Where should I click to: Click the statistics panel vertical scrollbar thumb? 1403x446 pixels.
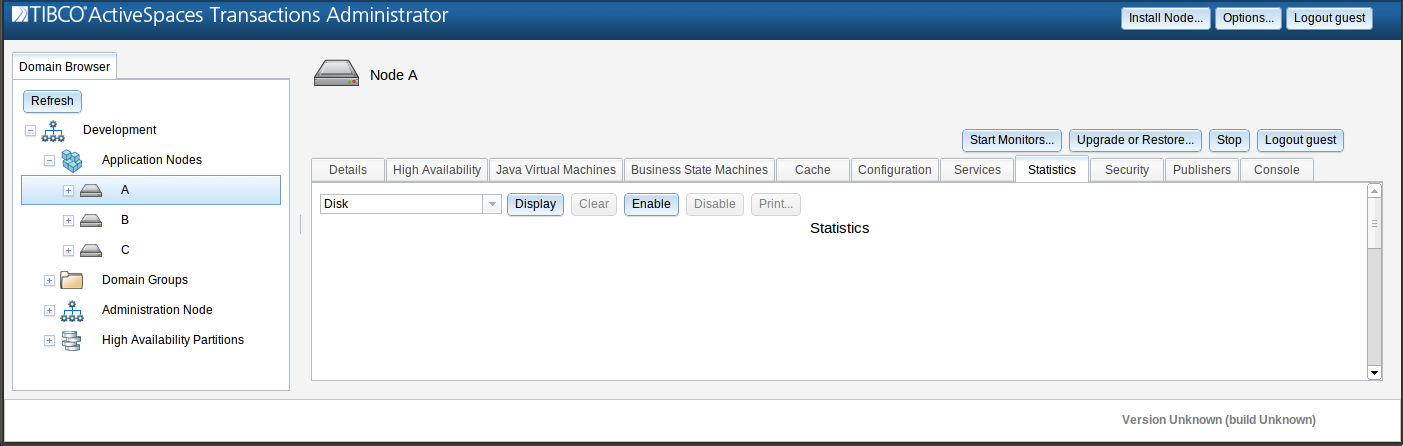coord(1375,224)
